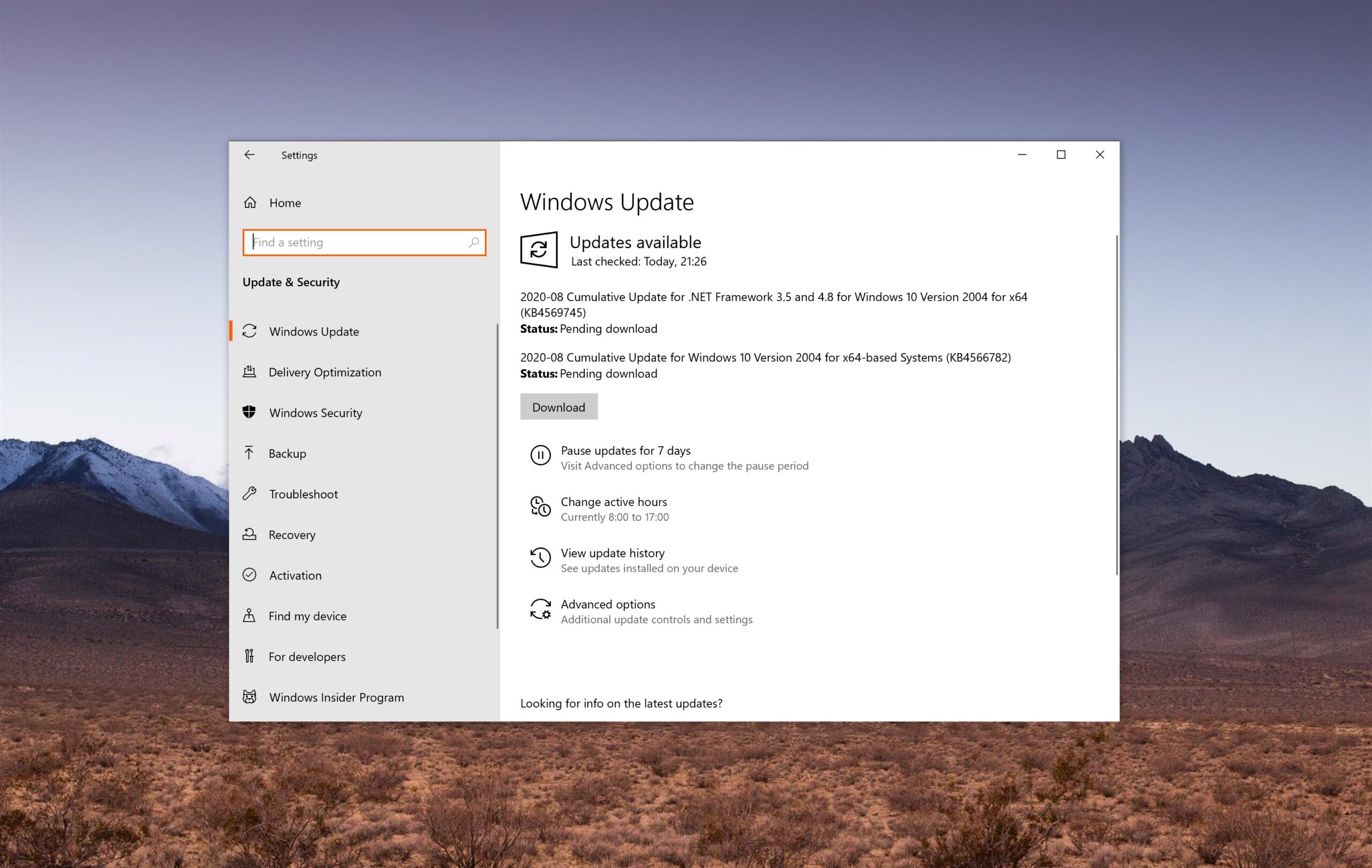Image resolution: width=1372 pixels, height=868 pixels.
Task: Click the For developers tools icon
Action: coord(249,656)
